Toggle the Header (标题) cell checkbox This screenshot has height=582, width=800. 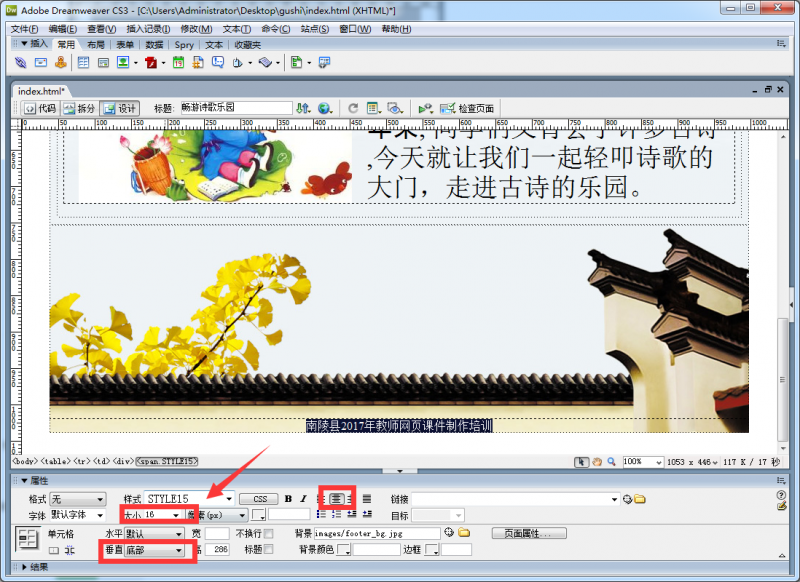coord(269,549)
